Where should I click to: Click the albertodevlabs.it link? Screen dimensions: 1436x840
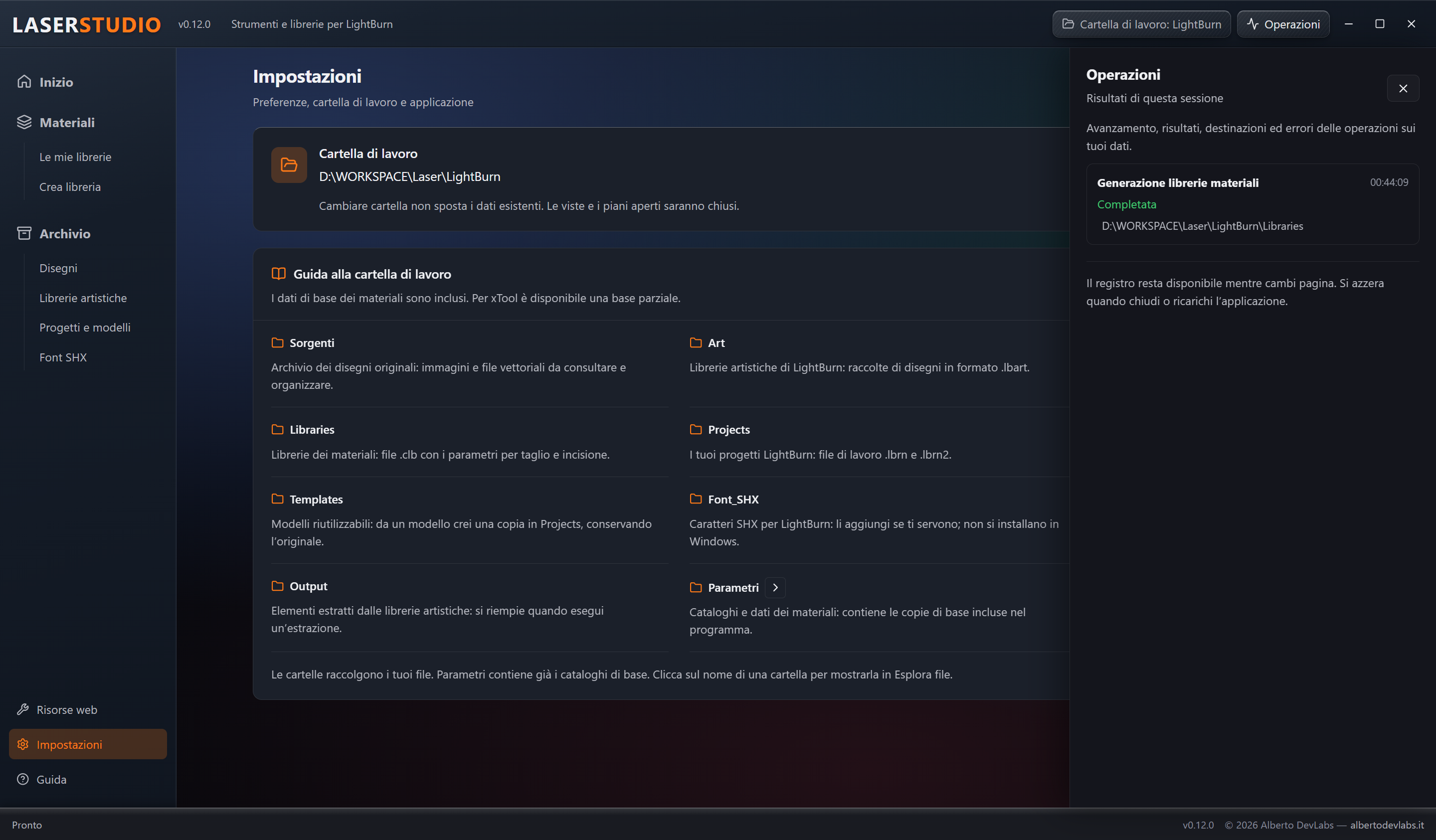coord(1387,825)
